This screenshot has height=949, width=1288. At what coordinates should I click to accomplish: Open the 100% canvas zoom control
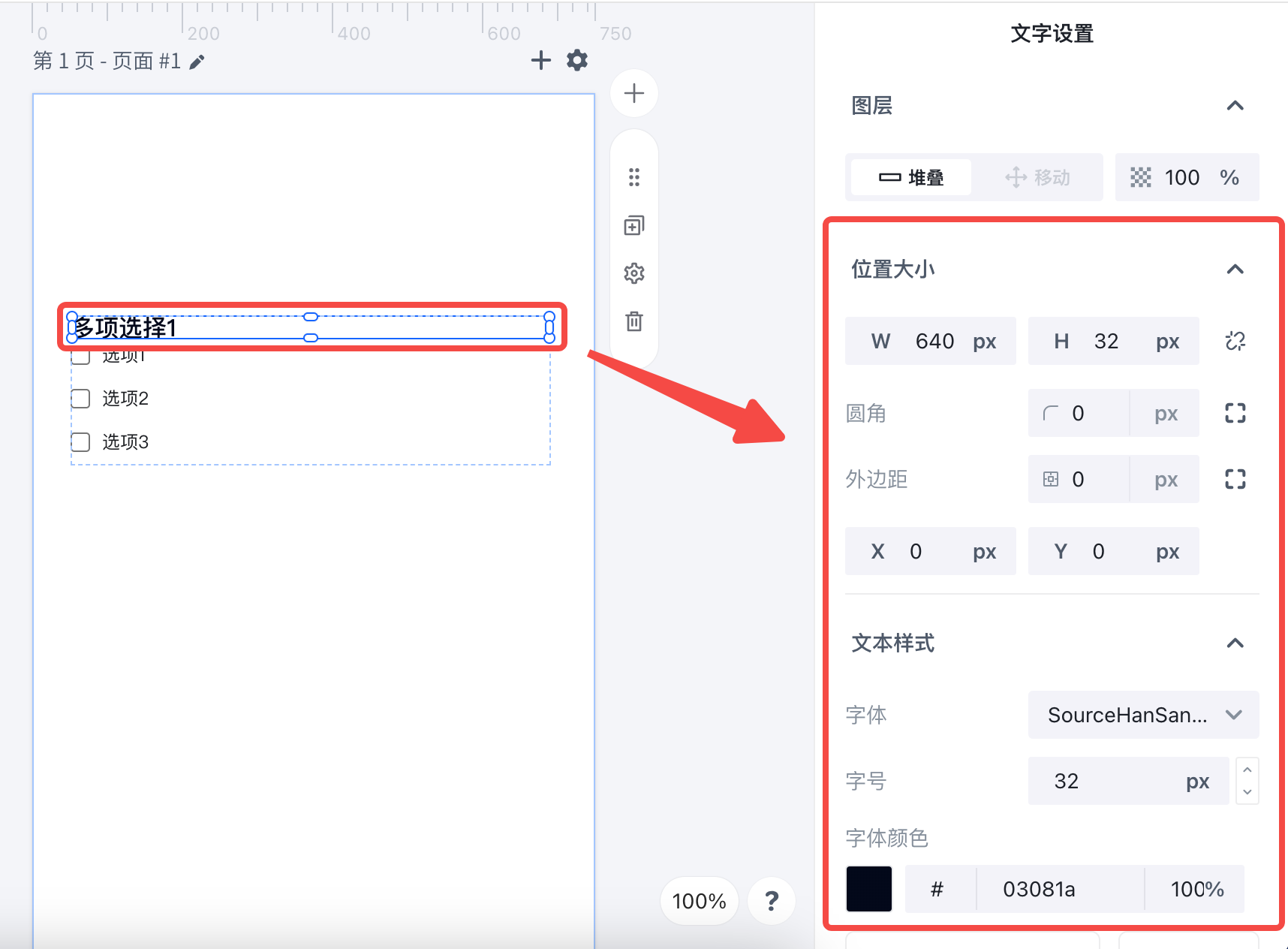click(699, 901)
